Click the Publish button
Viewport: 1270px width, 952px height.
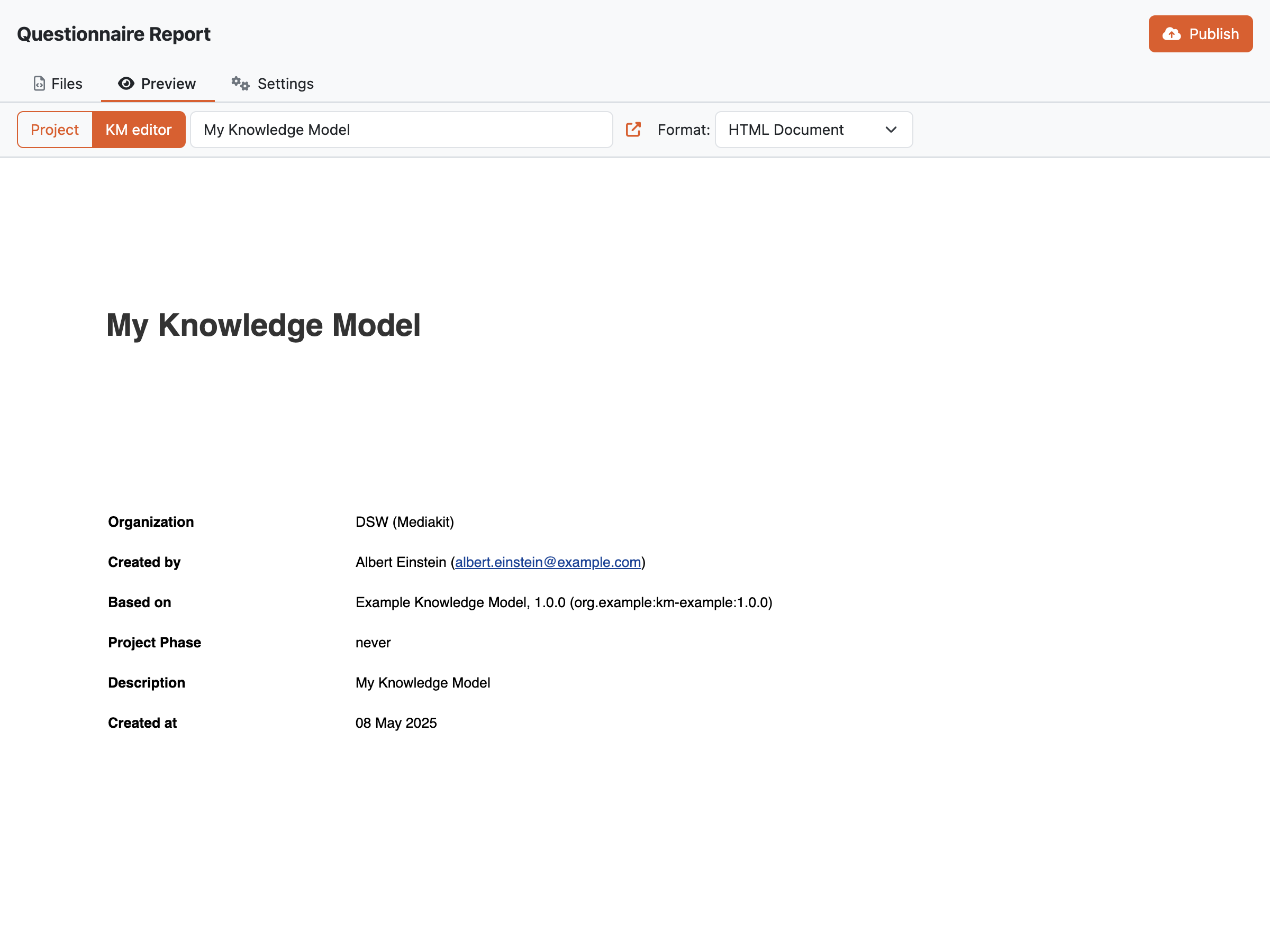(1200, 34)
